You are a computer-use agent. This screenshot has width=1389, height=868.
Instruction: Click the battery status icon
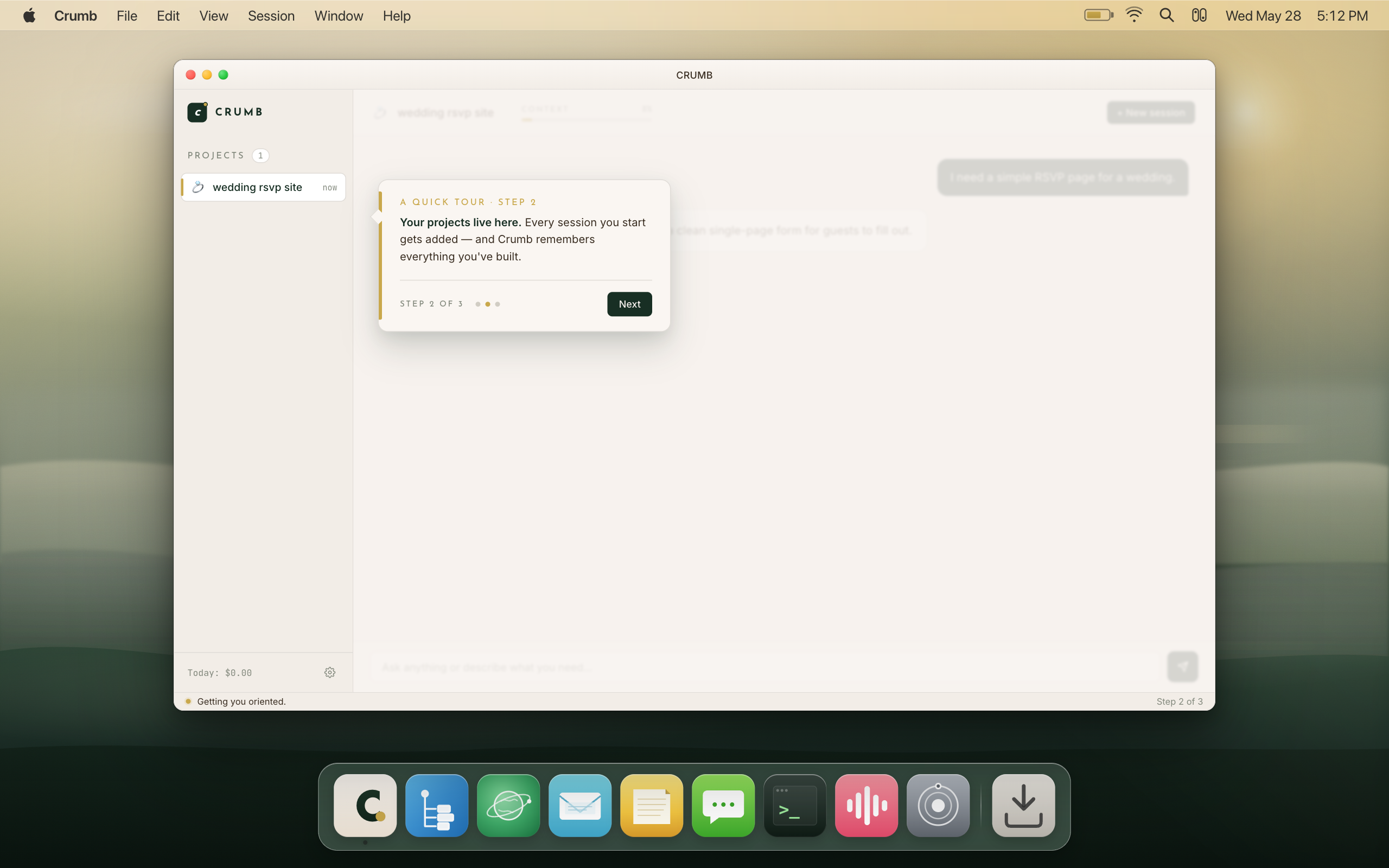click(1099, 16)
